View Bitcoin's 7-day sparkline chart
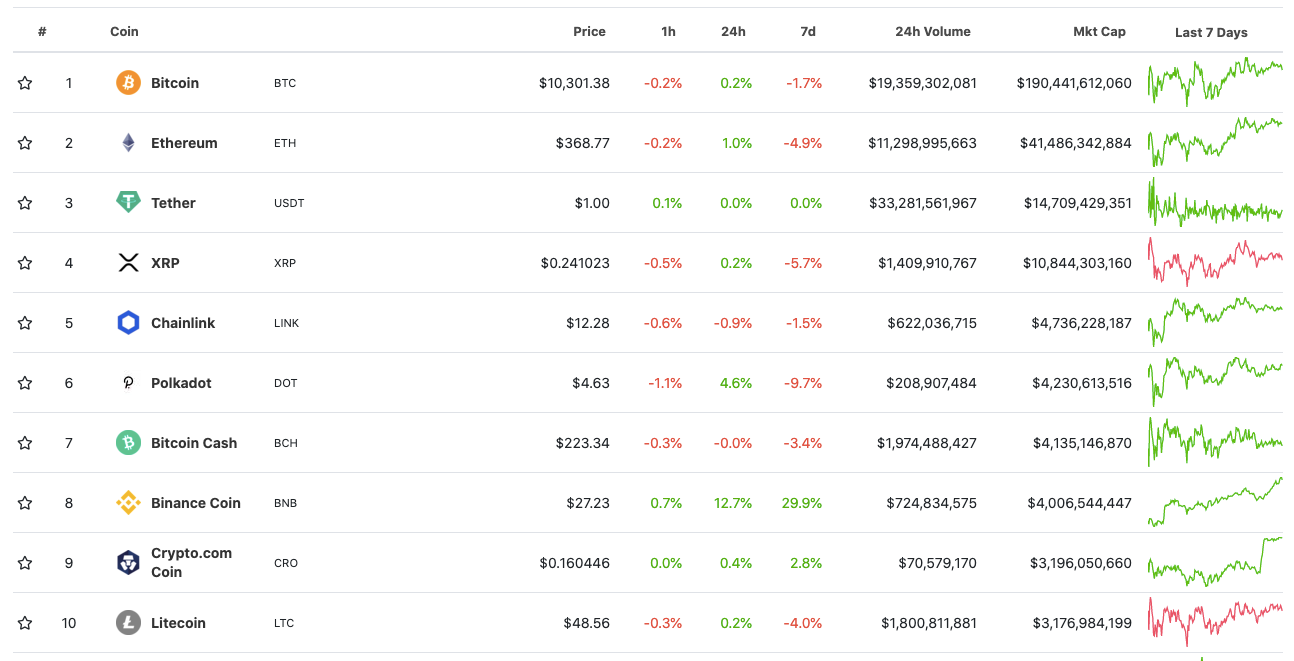 click(x=1215, y=81)
